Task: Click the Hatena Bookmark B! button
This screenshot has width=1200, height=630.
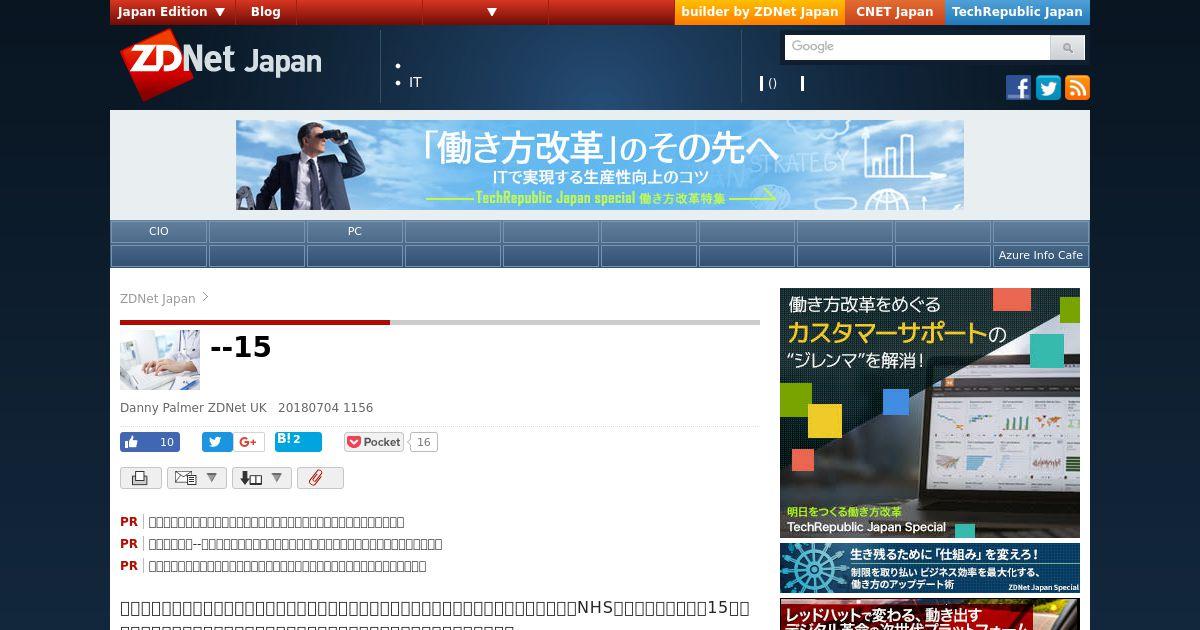Action: (298, 442)
